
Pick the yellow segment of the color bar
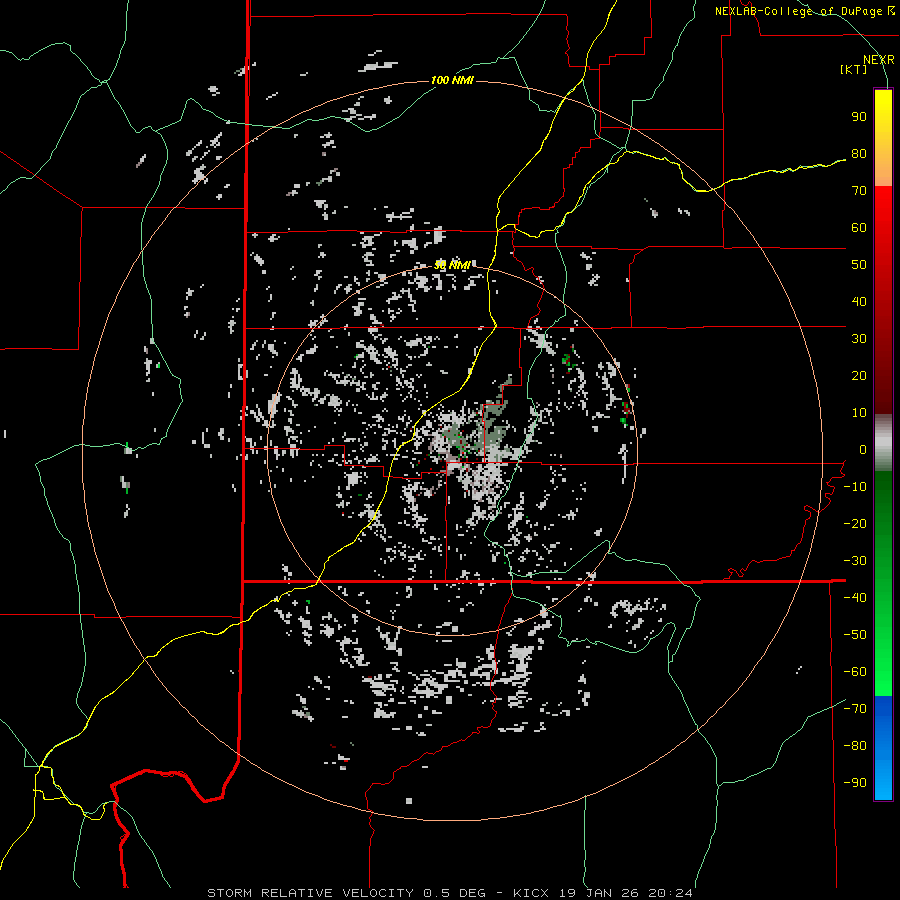tap(883, 138)
